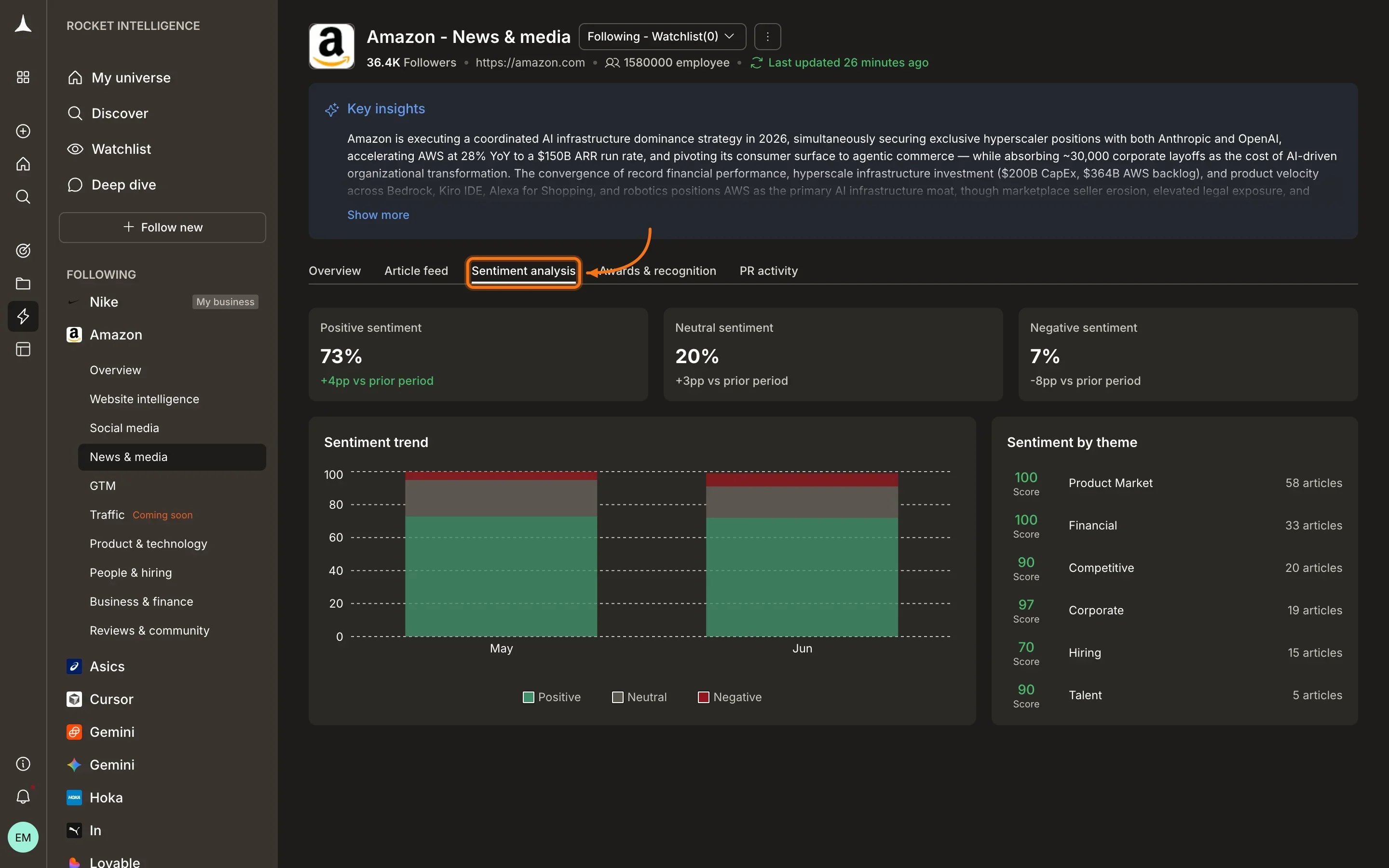
Task: Toggle the Positive legend item
Action: [552, 697]
